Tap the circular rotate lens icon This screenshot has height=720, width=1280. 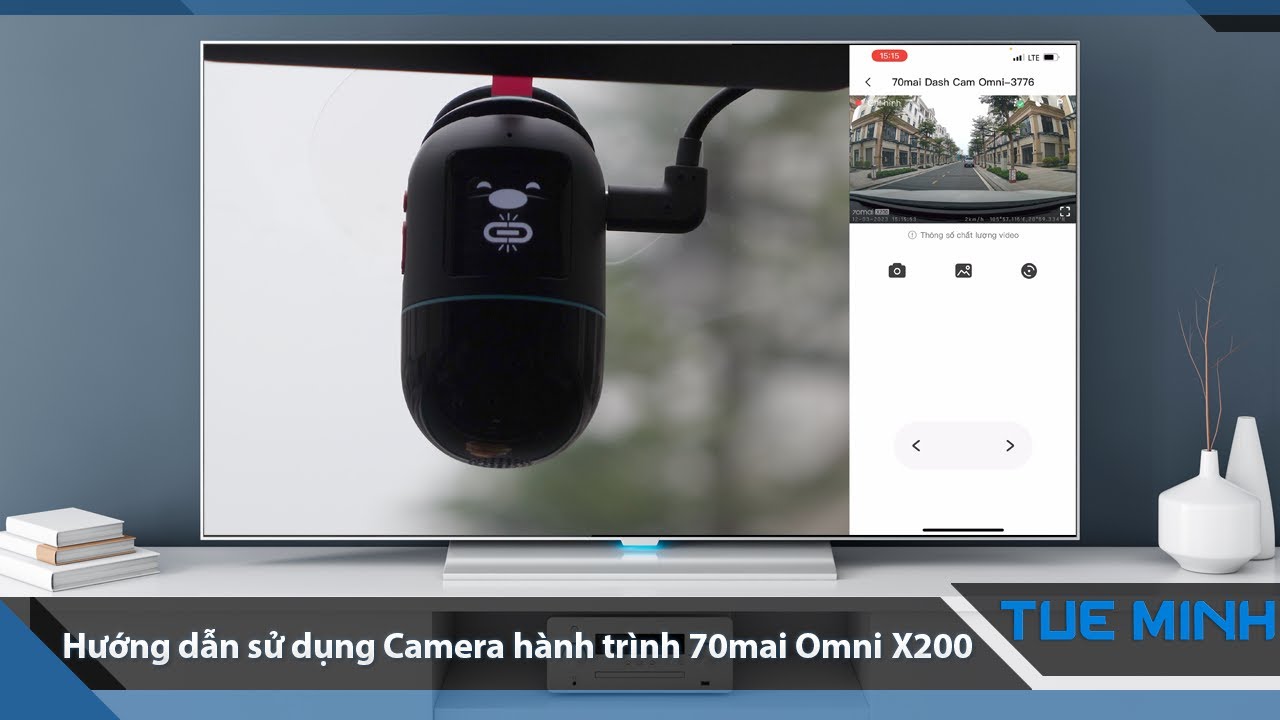point(1029,271)
